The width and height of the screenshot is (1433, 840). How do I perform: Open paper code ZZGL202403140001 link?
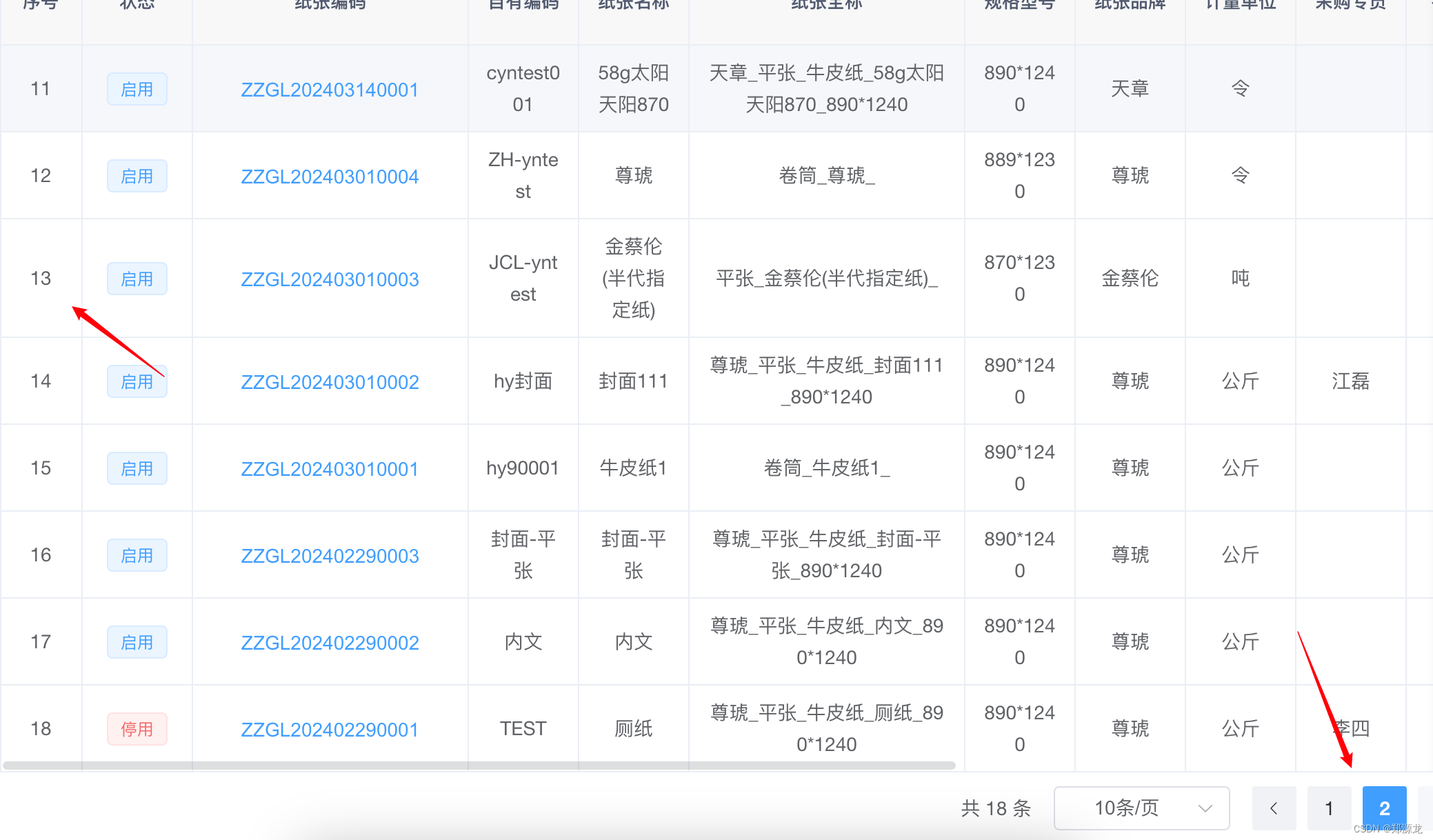point(330,90)
